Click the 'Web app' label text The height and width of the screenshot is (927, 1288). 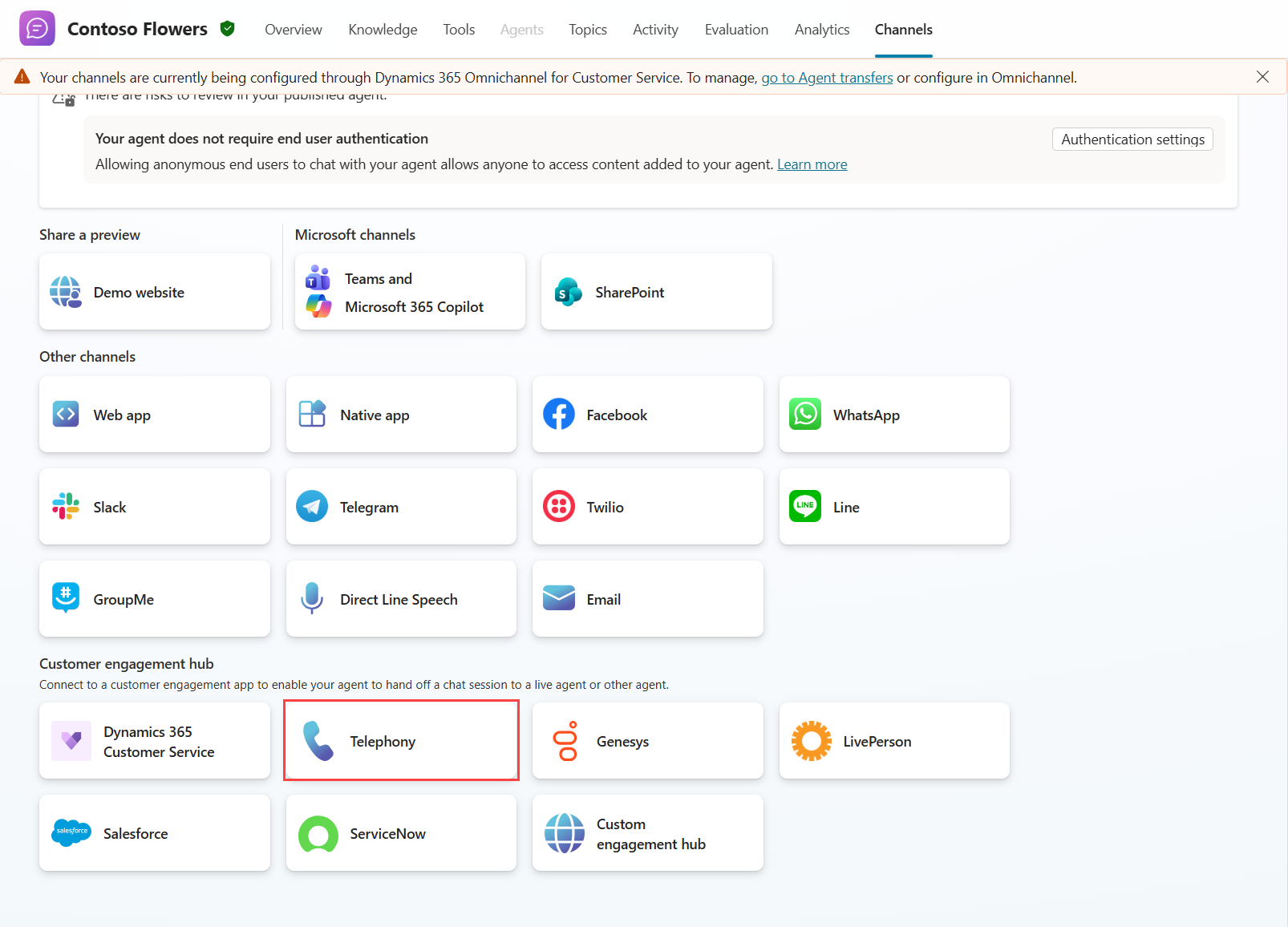(122, 415)
